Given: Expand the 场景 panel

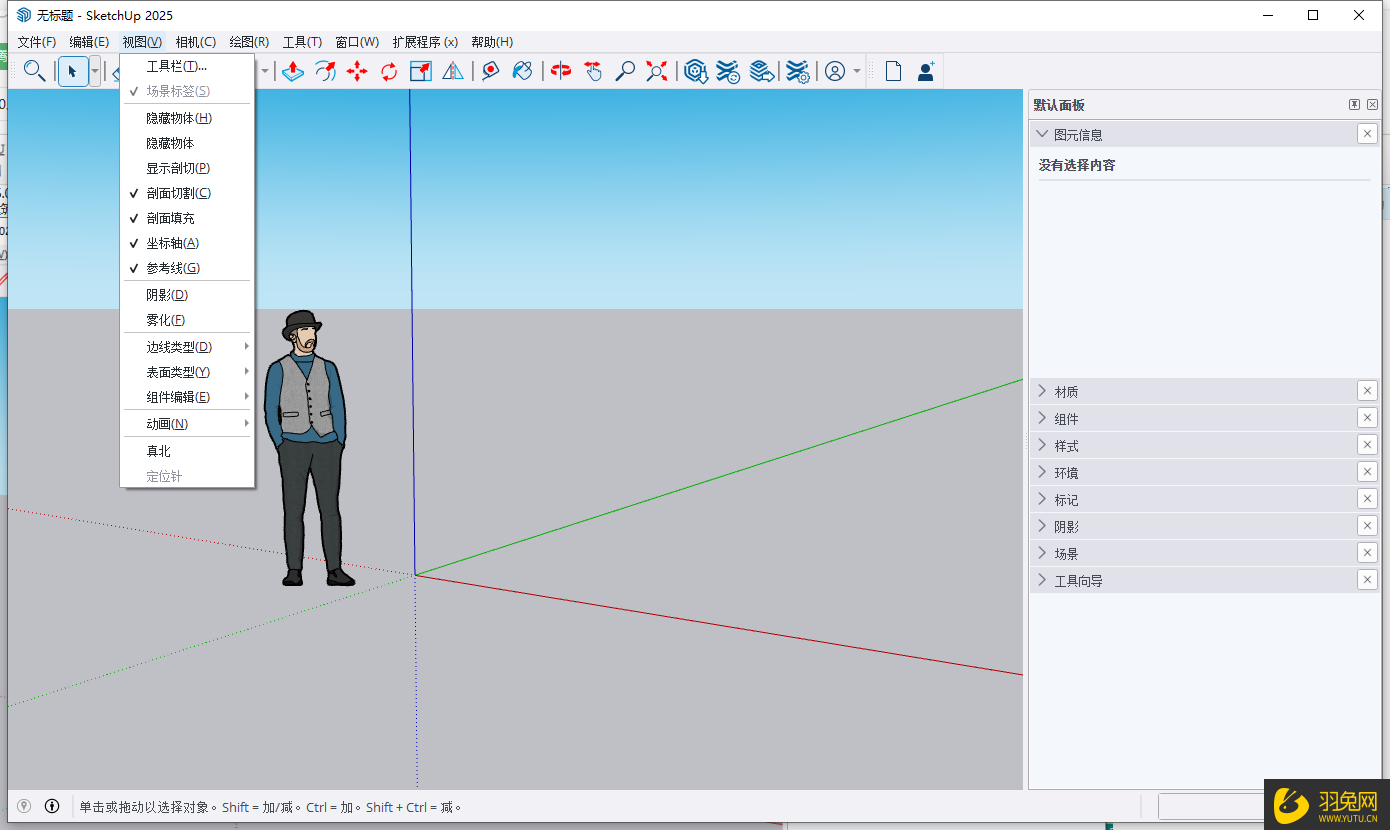Looking at the screenshot, I should pos(1067,552).
